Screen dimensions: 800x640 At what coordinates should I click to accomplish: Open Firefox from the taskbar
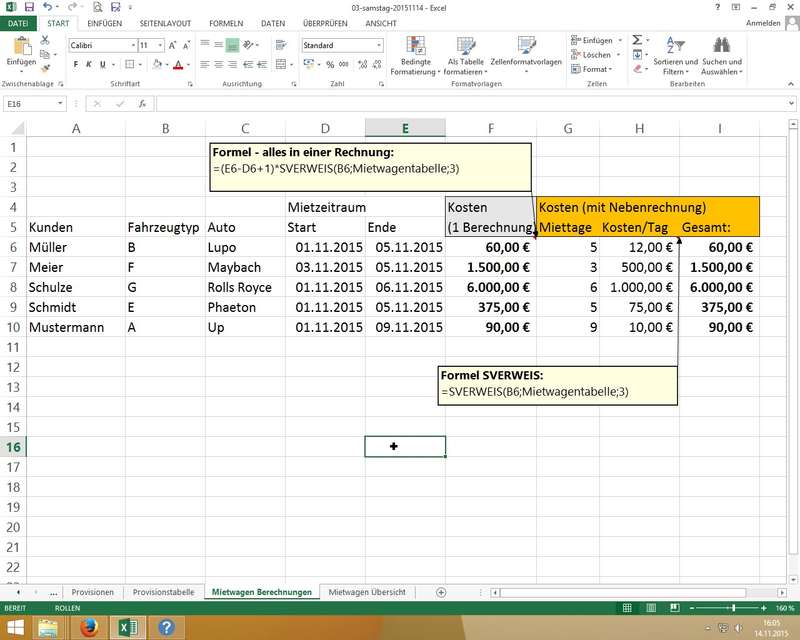87,627
